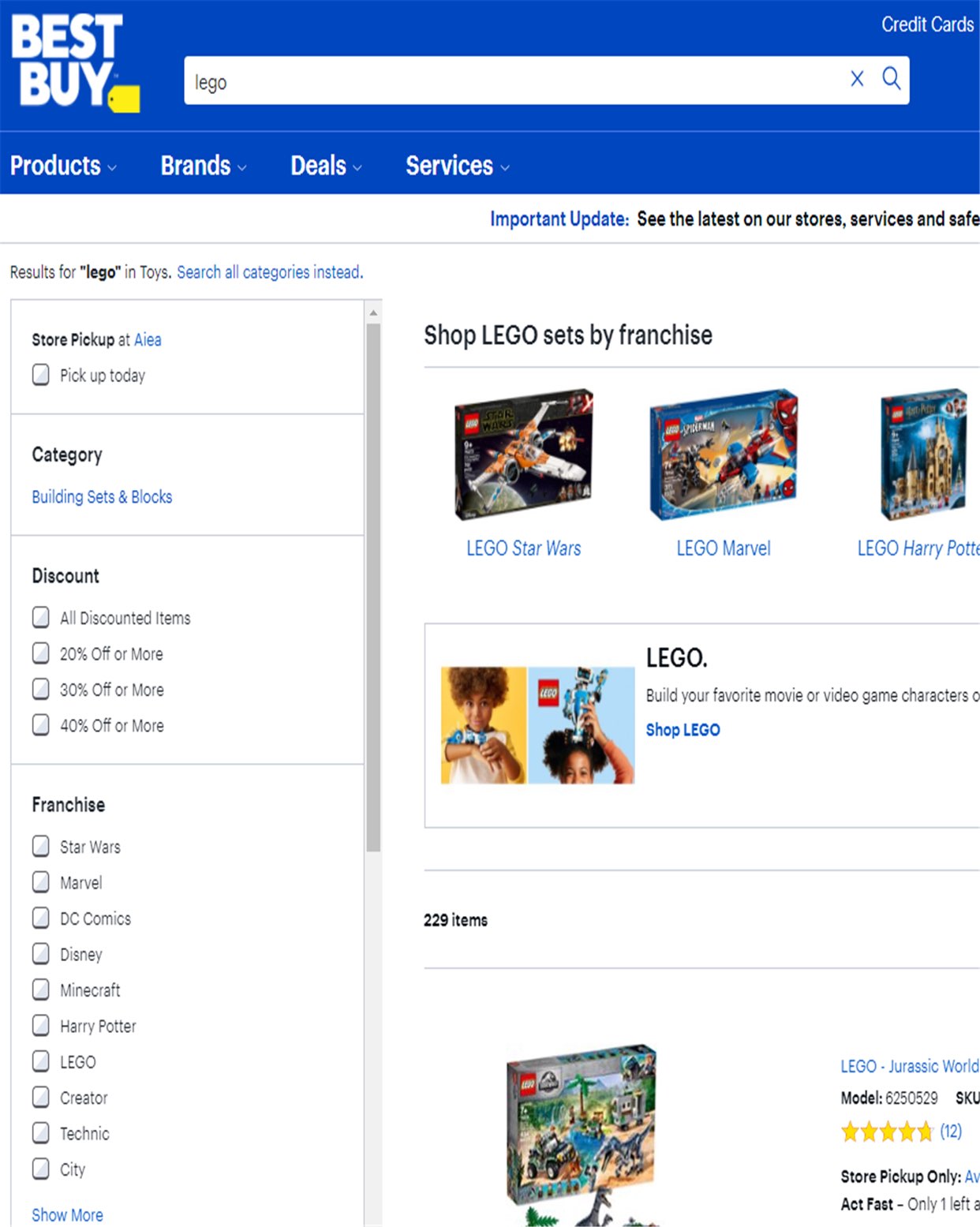Screen dimensions: 980x1227
Task: Check 30% Off or More
Action: [x=41, y=689]
